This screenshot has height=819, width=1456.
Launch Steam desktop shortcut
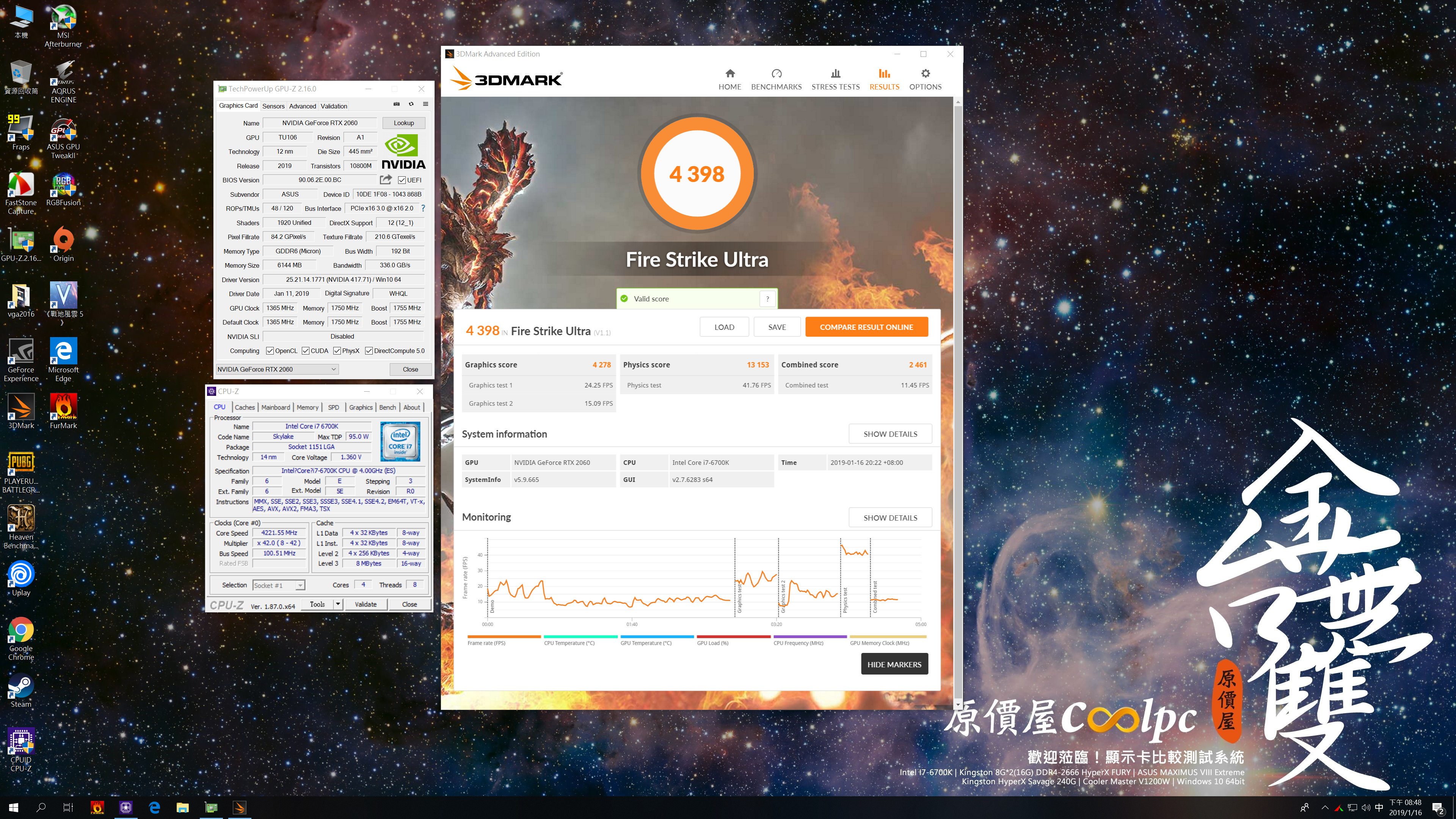pyautogui.click(x=21, y=691)
